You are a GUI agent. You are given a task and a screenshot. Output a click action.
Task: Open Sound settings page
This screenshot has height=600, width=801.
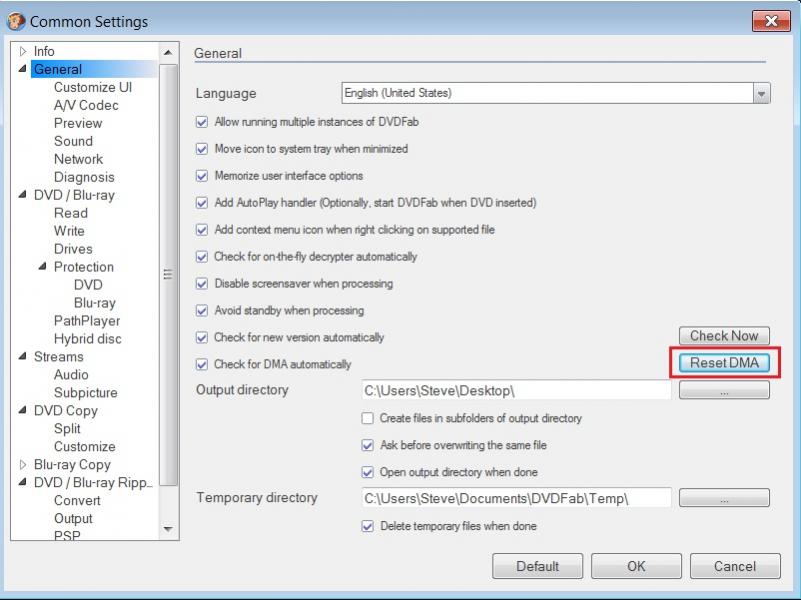tap(74, 141)
